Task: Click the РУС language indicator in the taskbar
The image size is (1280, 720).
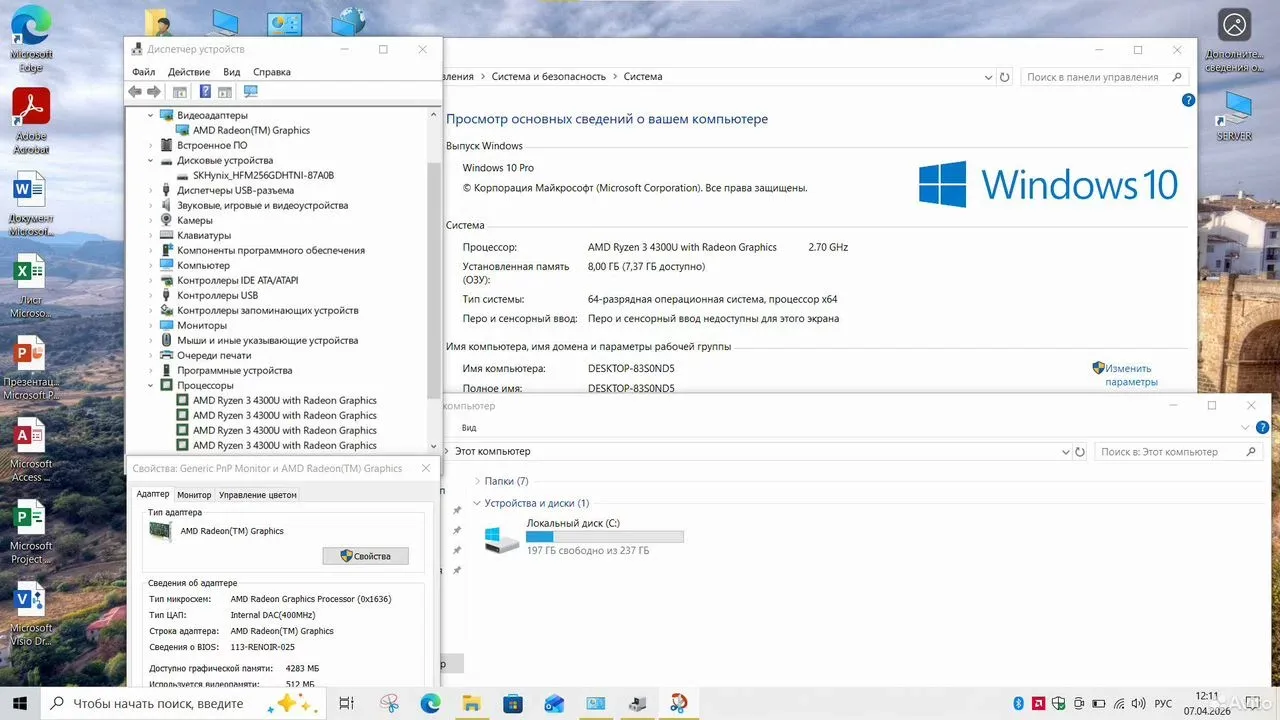Action: [1163, 703]
